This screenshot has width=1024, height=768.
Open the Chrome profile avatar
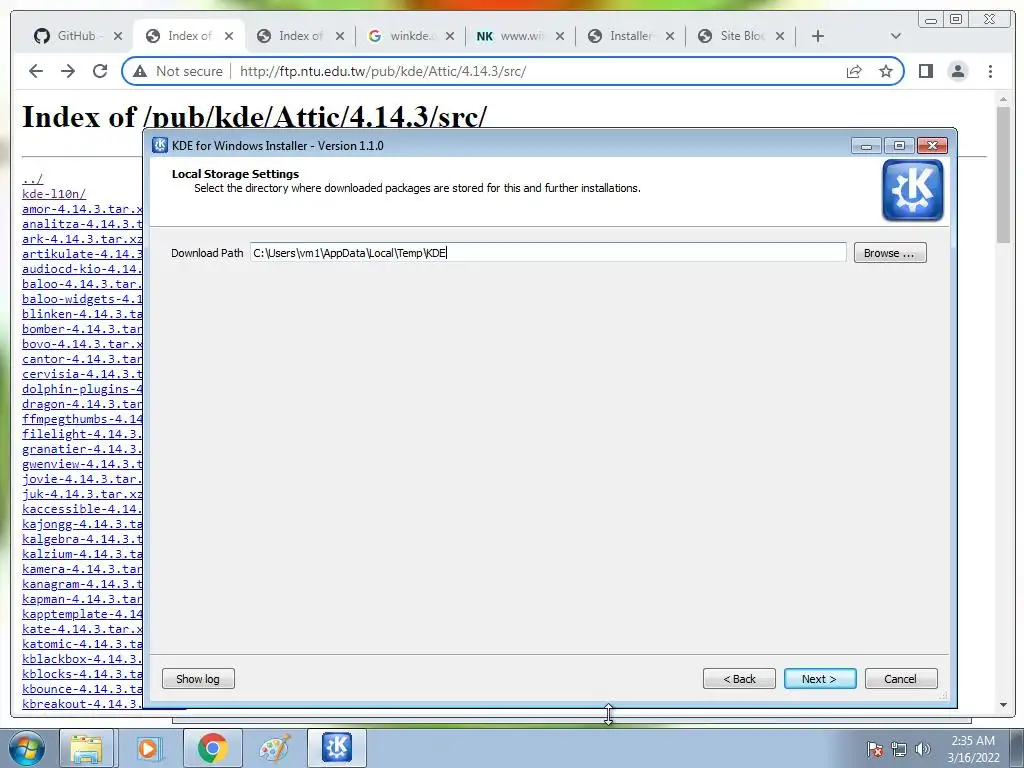click(958, 71)
